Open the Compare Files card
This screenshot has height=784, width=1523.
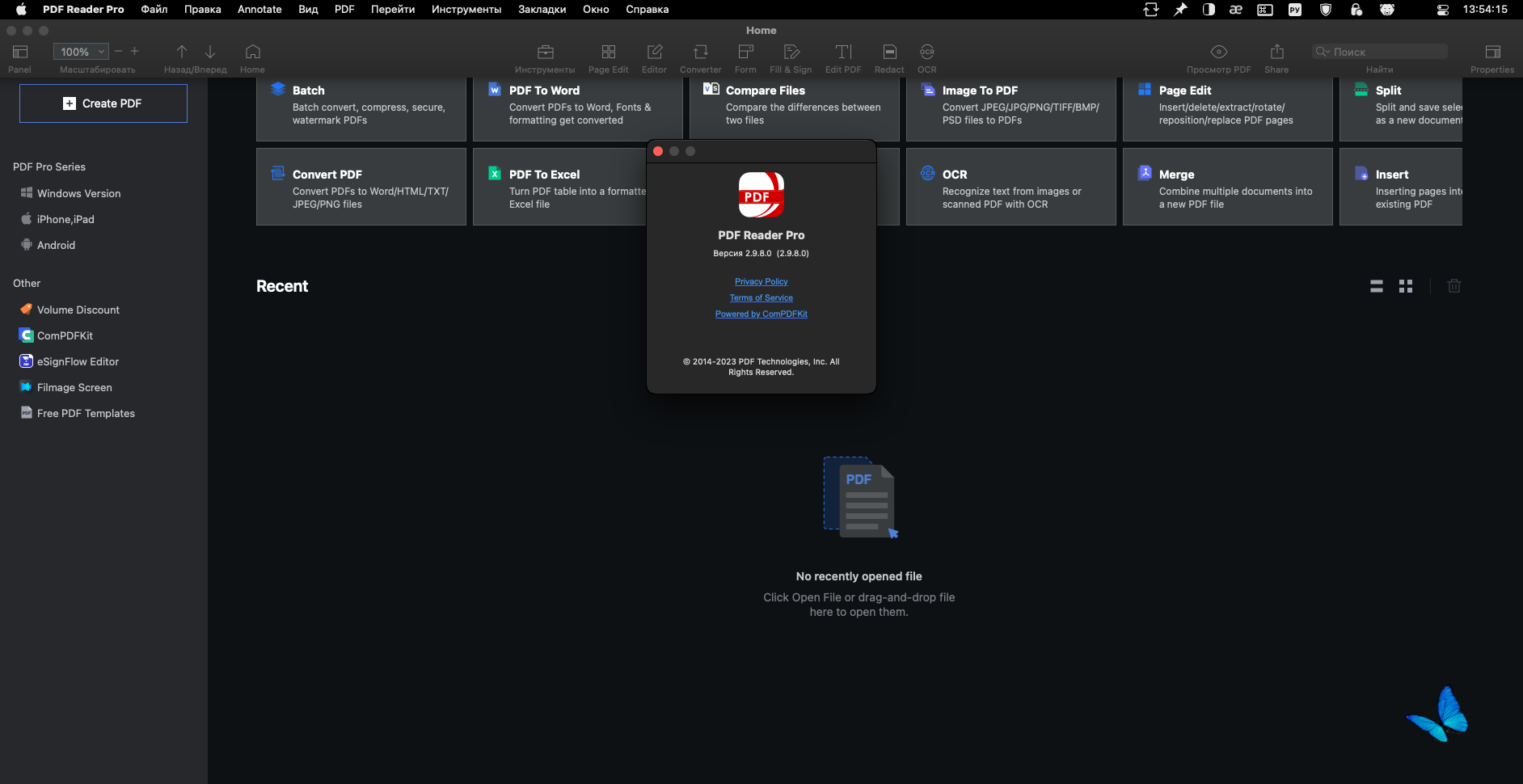(x=795, y=109)
